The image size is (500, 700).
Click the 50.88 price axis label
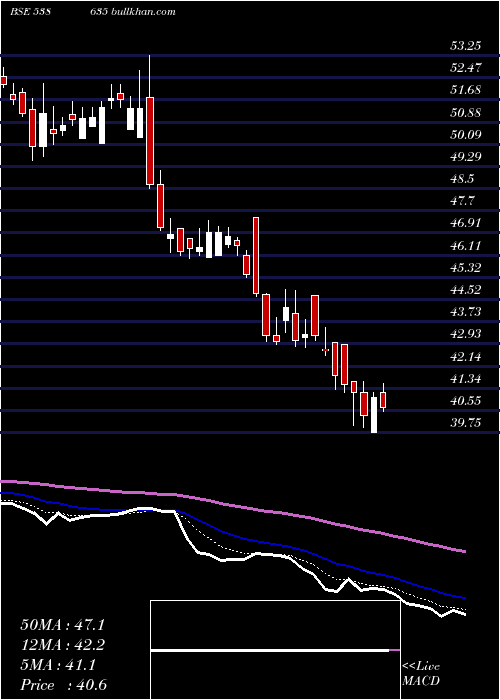[x=466, y=112]
